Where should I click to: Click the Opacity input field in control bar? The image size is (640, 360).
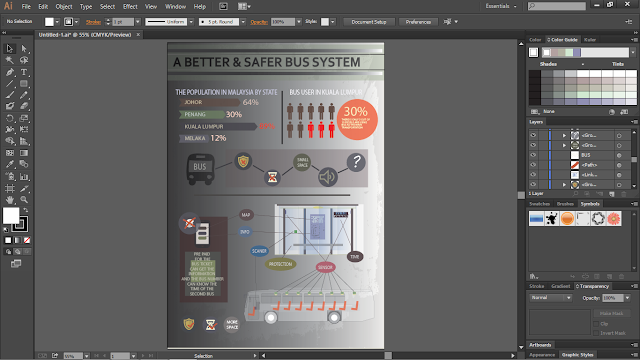click(x=282, y=22)
